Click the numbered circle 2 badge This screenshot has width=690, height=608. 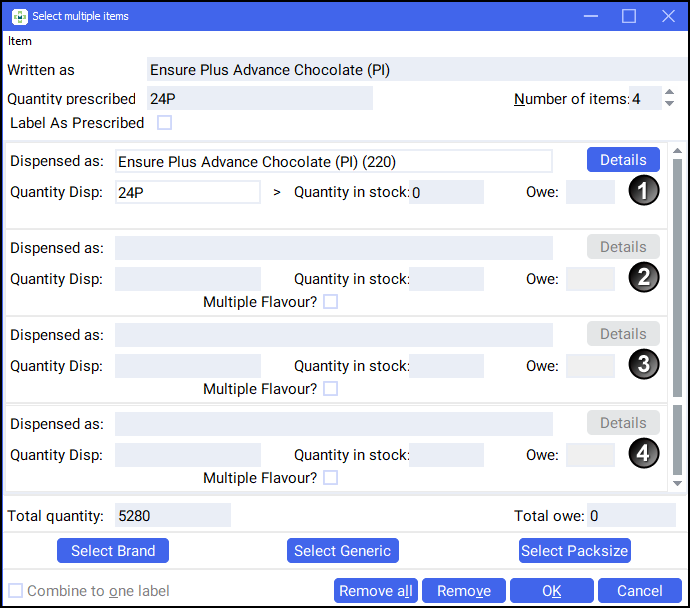[644, 277]
